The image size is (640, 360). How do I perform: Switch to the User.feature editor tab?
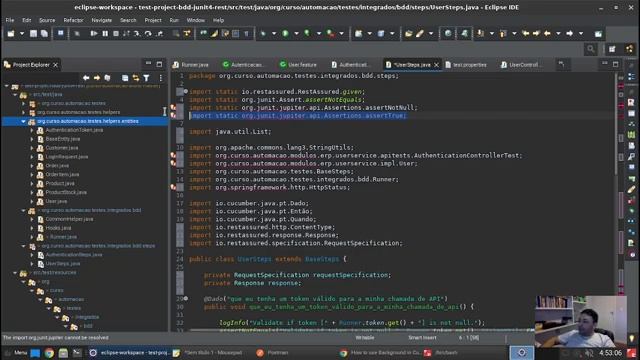298,65
